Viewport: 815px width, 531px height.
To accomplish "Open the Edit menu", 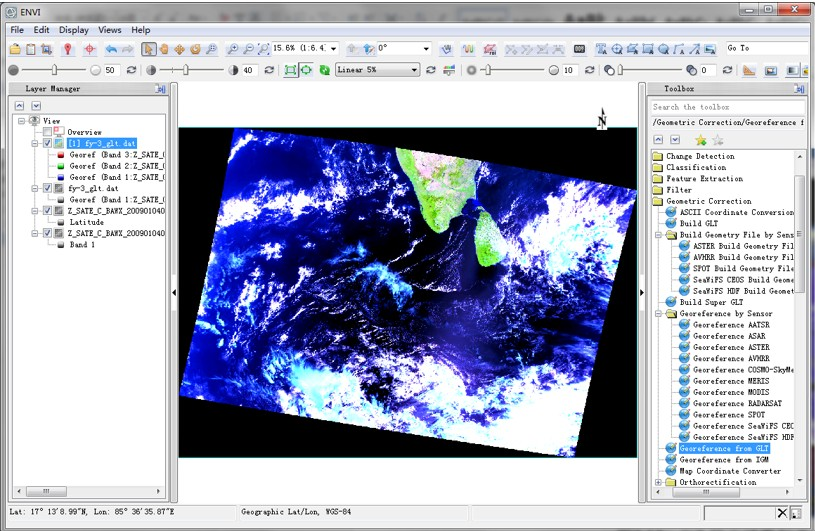I will tap(42, 30).
